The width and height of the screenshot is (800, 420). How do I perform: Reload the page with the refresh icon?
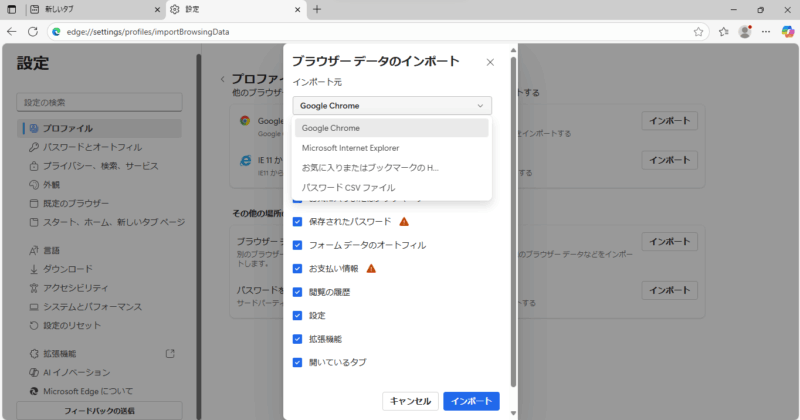[33, 32]
